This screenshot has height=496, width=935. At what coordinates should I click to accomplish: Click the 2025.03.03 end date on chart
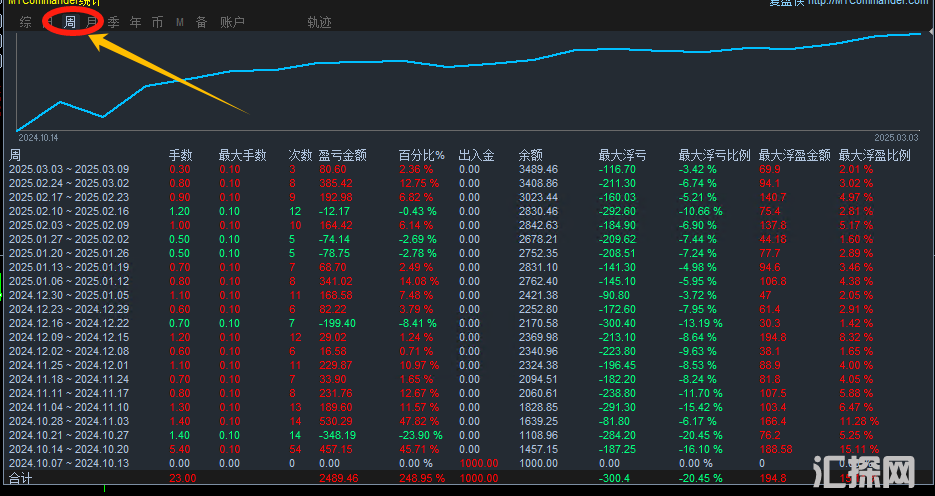[x=896, y=137]
